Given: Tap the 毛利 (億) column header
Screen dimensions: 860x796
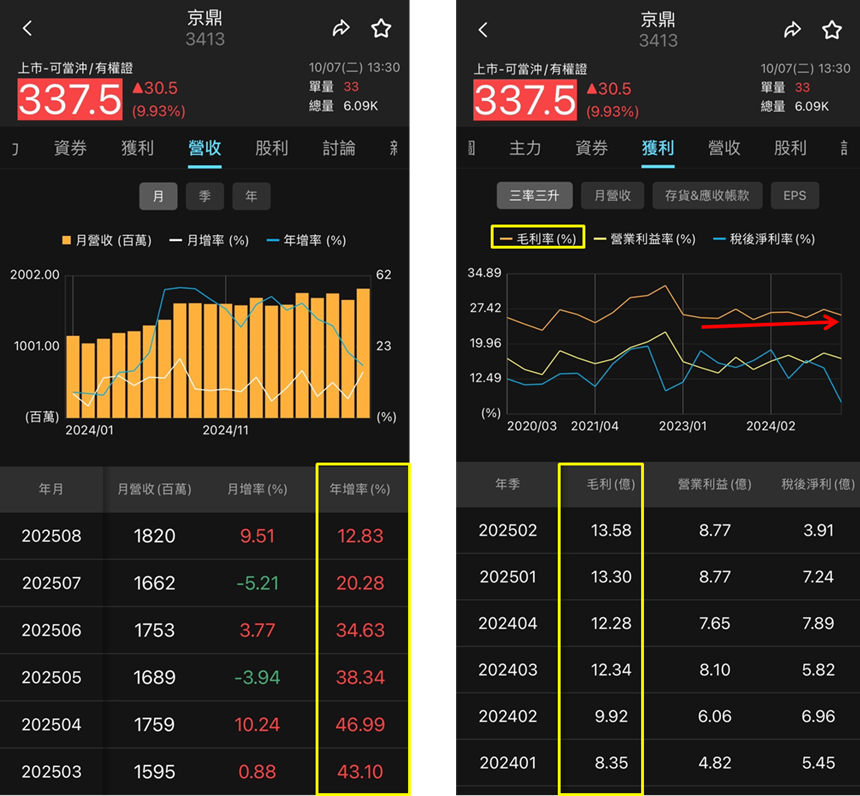Looking at the screenshot, I should 611,484.
